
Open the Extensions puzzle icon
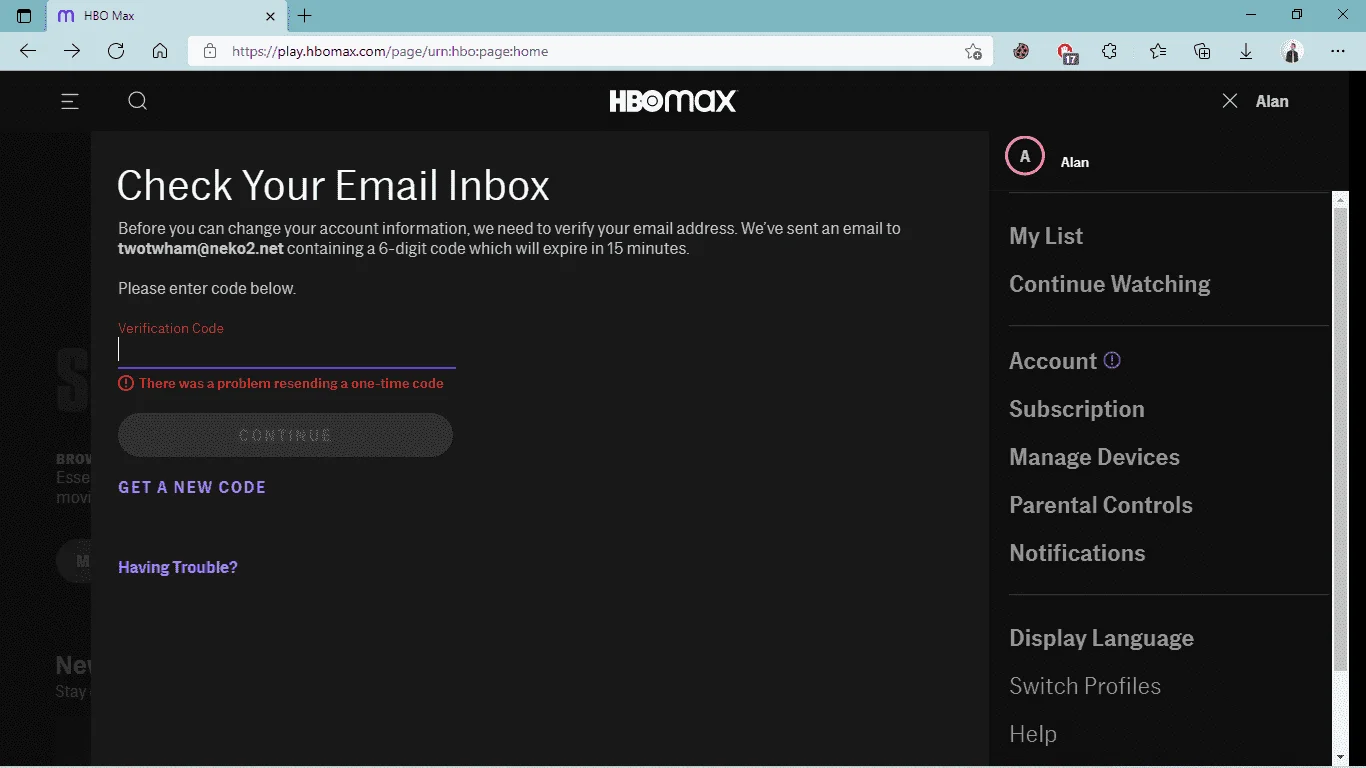click(1109, 51)
